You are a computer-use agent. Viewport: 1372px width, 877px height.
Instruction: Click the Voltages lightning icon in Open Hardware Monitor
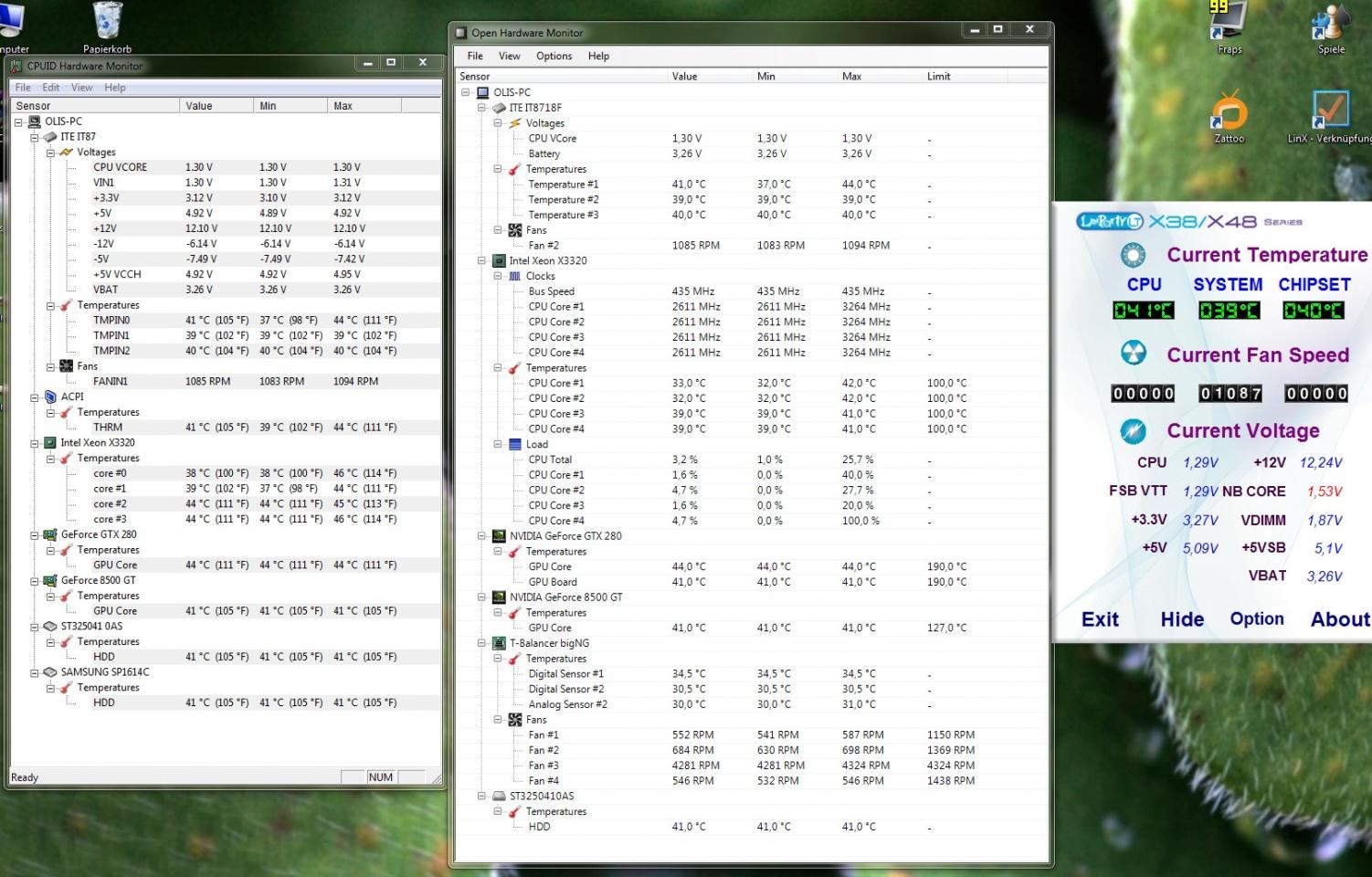pyautogui.click(x=515, y=123)
